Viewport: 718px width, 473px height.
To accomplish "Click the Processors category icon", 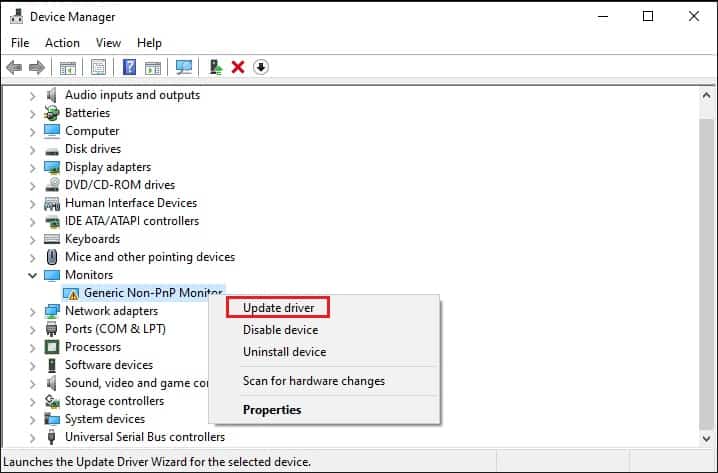I will point(52,347).
